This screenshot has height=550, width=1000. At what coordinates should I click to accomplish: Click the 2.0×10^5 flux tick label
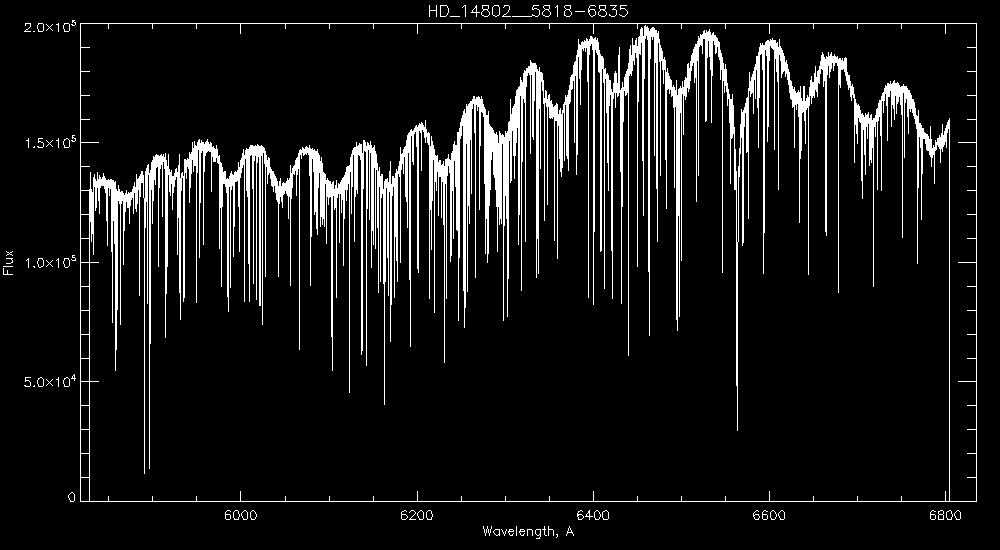coord(52,26)
